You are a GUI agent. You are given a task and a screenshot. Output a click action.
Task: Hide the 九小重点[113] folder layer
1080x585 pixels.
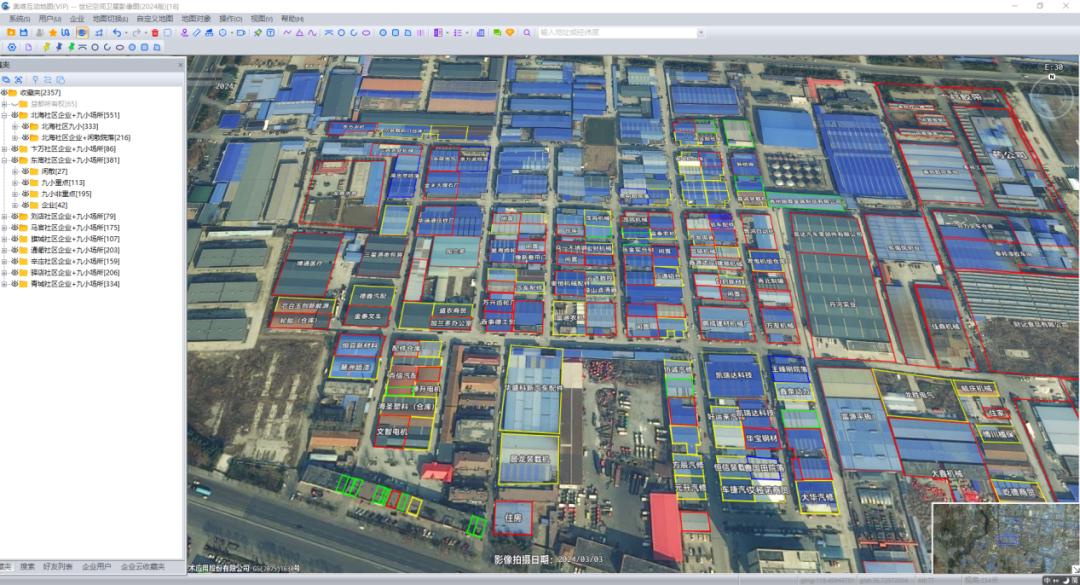coord(25,183)
